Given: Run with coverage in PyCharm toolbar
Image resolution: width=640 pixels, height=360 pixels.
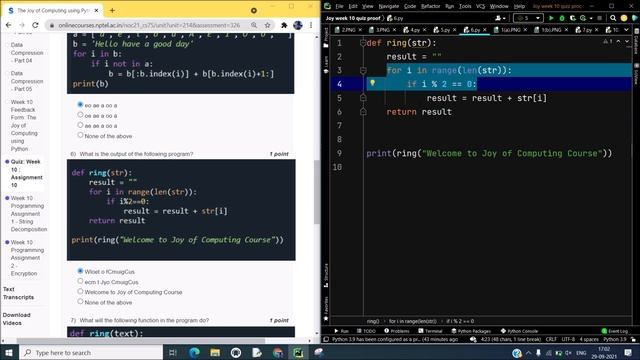Looking at the screenshot, I should [573, 18].
